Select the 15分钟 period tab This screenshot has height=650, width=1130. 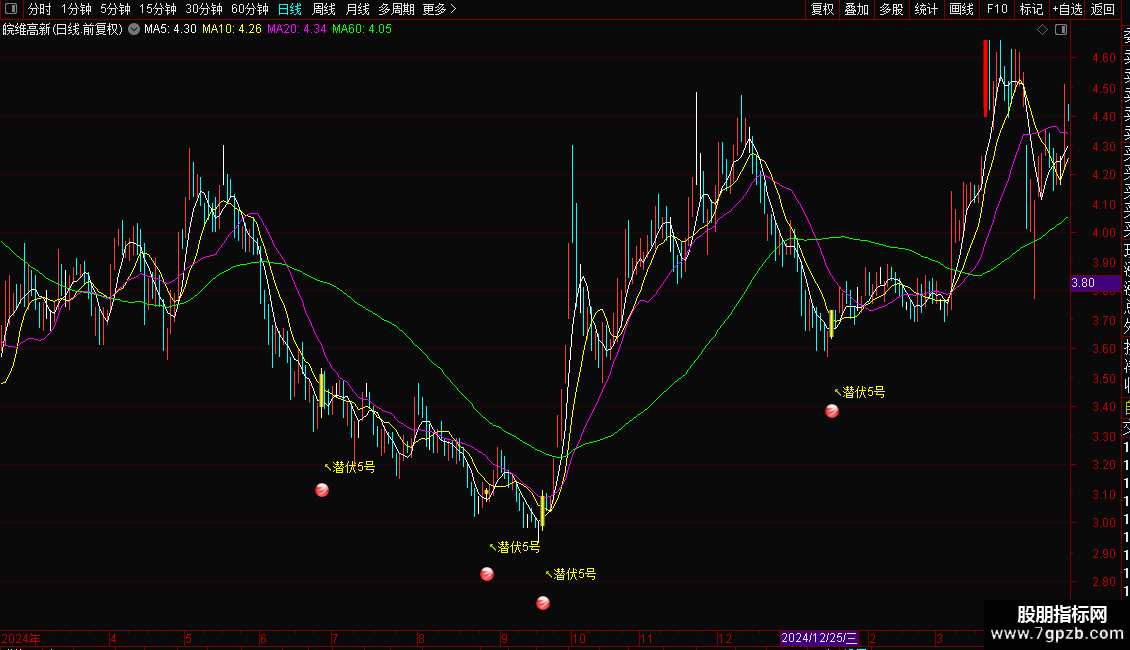point(158,9)
